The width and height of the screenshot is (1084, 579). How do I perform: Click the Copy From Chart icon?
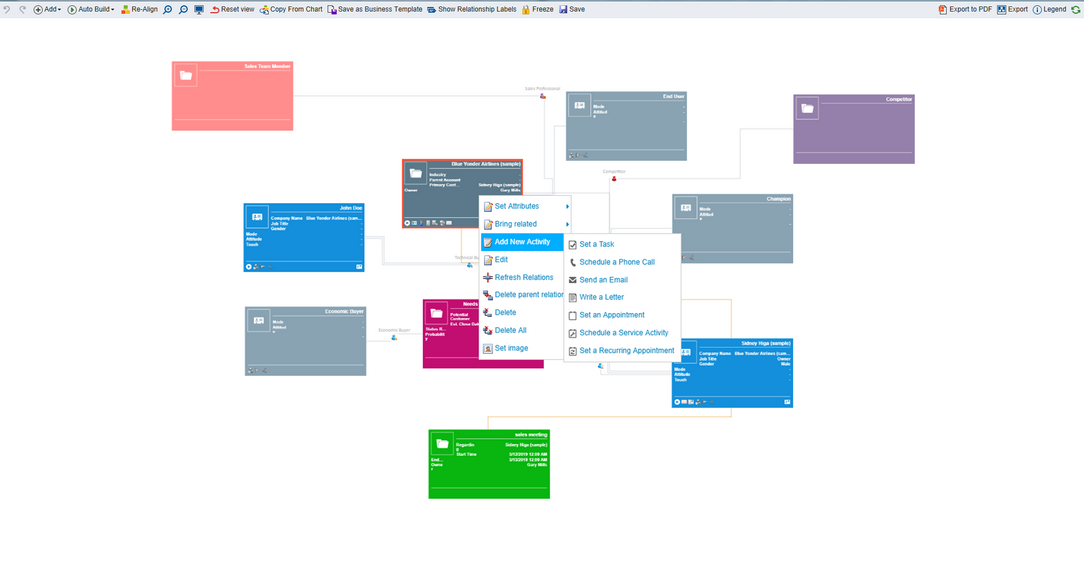[290, 9]
